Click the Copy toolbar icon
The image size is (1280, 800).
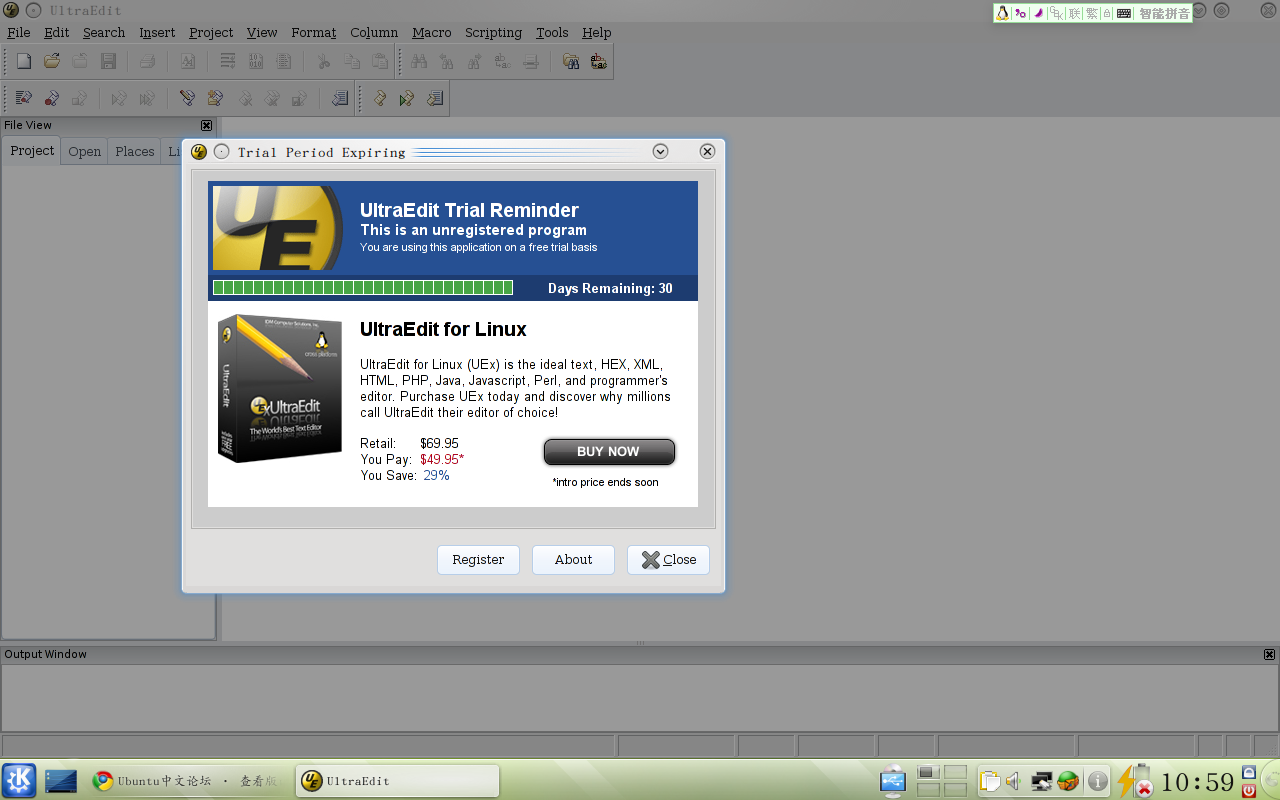352,61
